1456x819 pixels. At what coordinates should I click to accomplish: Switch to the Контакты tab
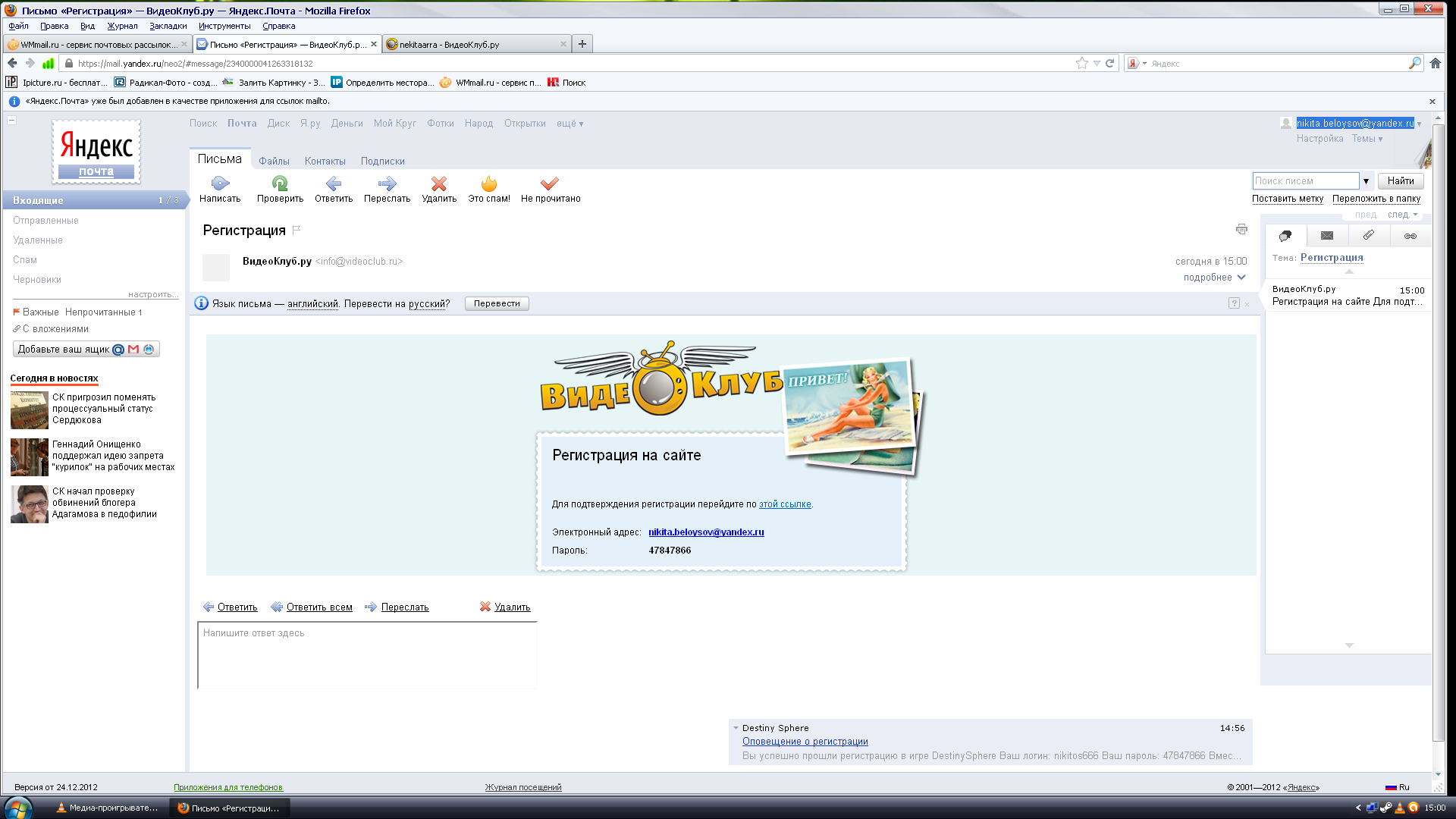click(325, 162)
